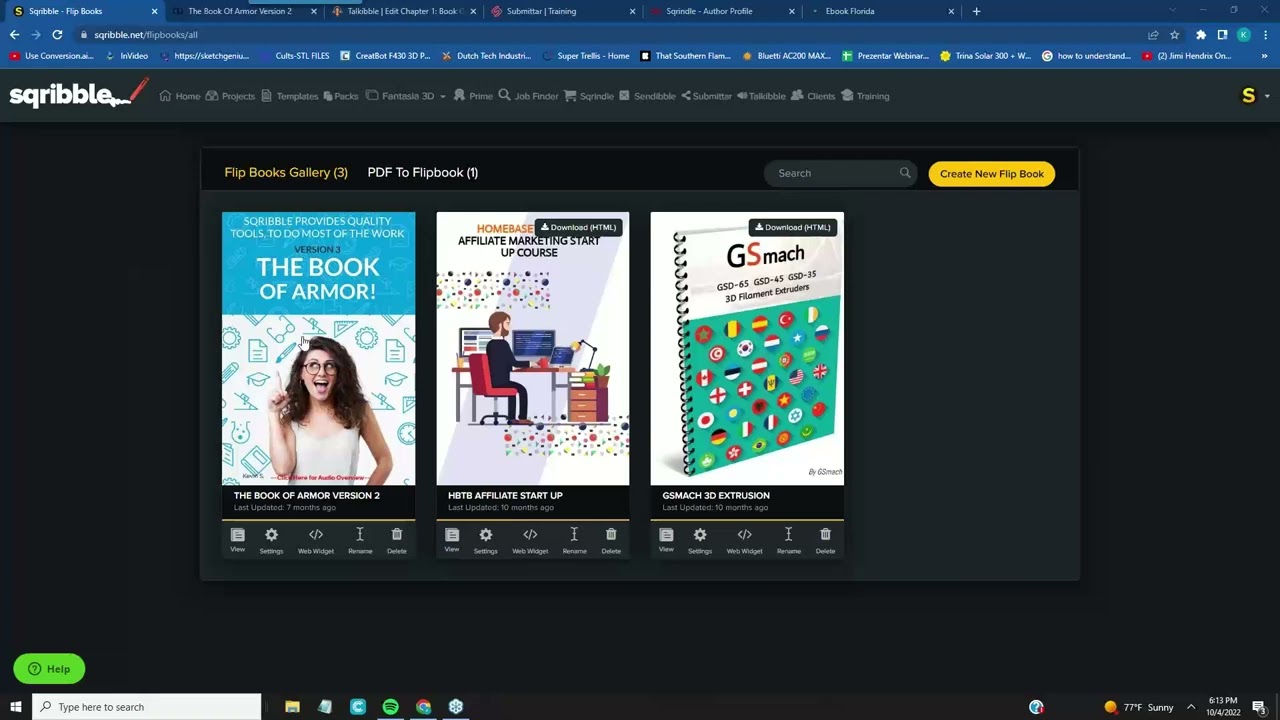
Task: Switch to Ebook Florida browser tab
Action: [x=880, y=11]
